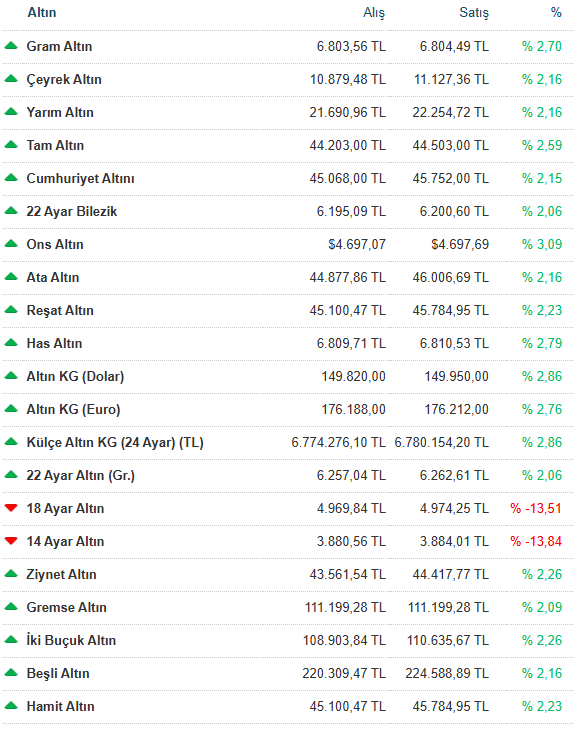574x731 pixels.
Task: Open the 22 Ayar Bilezik link
Action: 72,212
